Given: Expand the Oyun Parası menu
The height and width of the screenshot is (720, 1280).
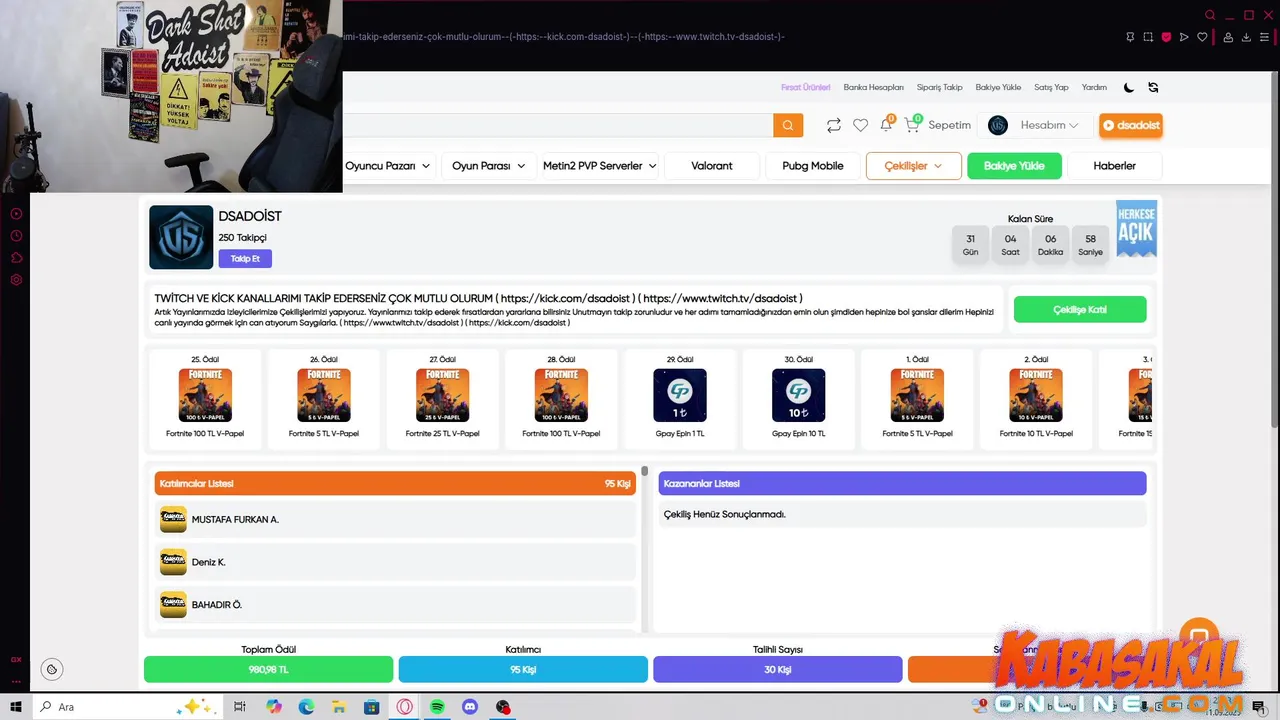Looking at the screenshot, I should pyautogui.click(x=489, y=166).
